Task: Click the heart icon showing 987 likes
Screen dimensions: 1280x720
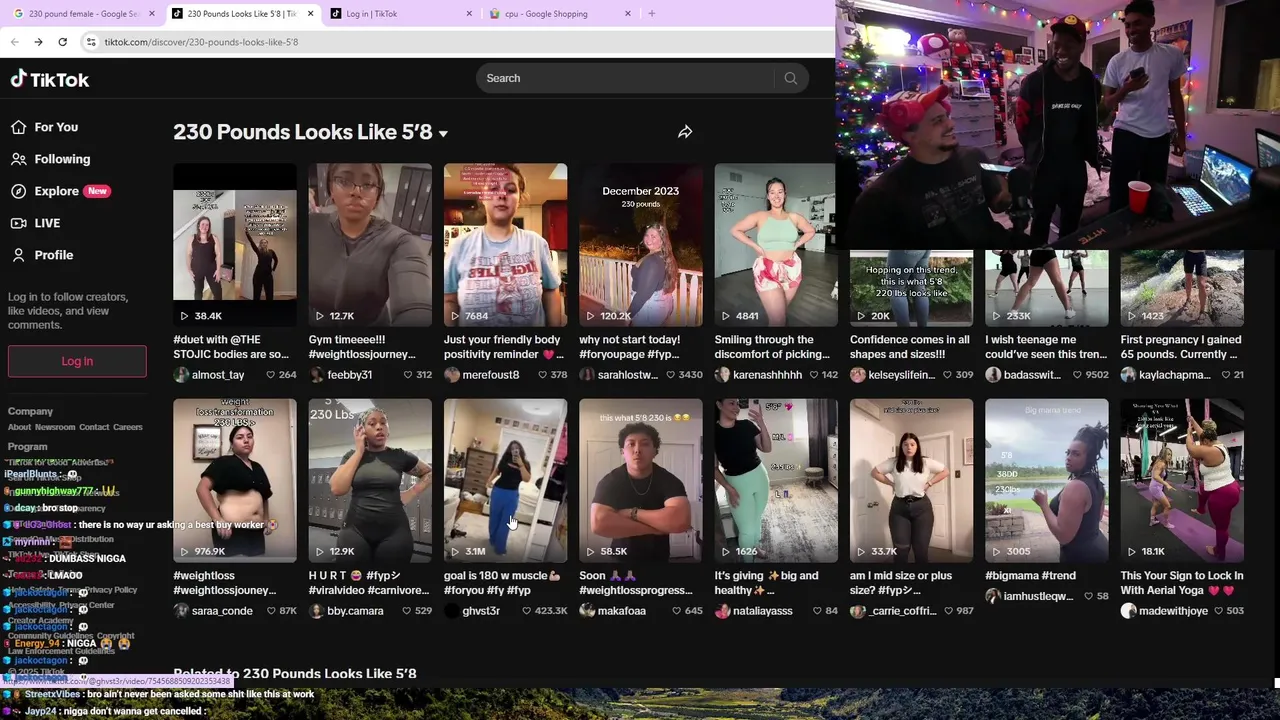Action: click(x=947, y=611)
